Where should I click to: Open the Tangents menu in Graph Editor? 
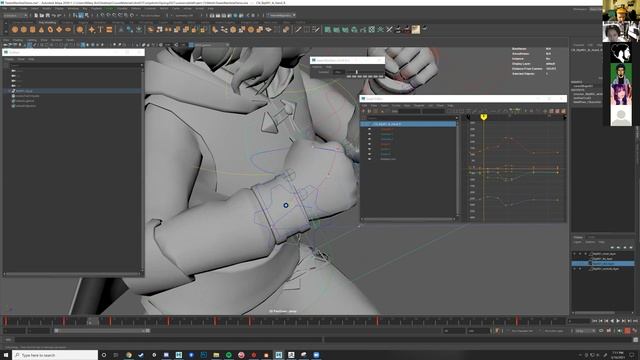419,105
